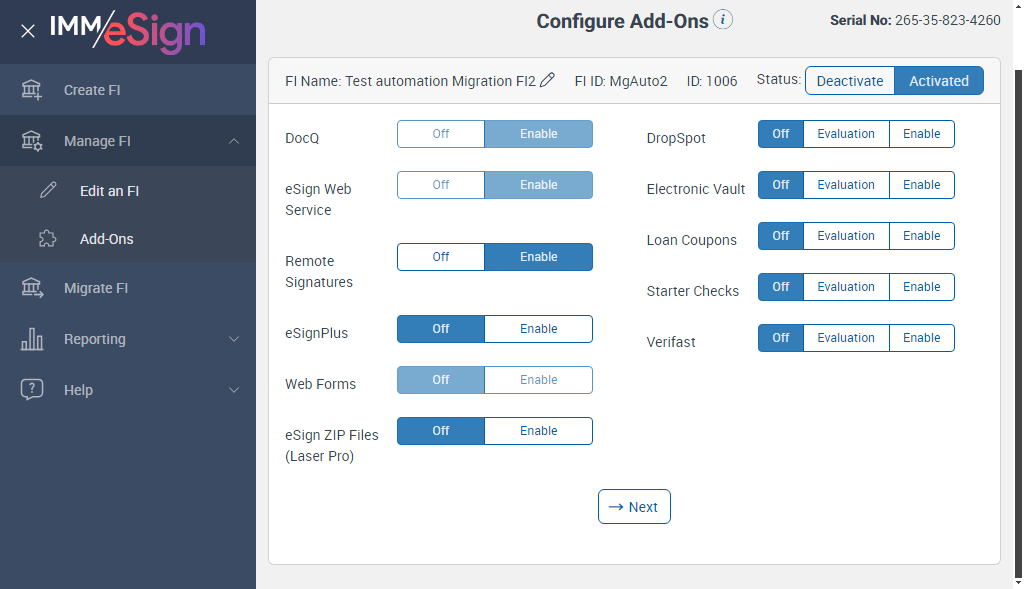Click the Manage FI bank gear icon
This screenshot has width=1024, height=589.
(32, 141)
